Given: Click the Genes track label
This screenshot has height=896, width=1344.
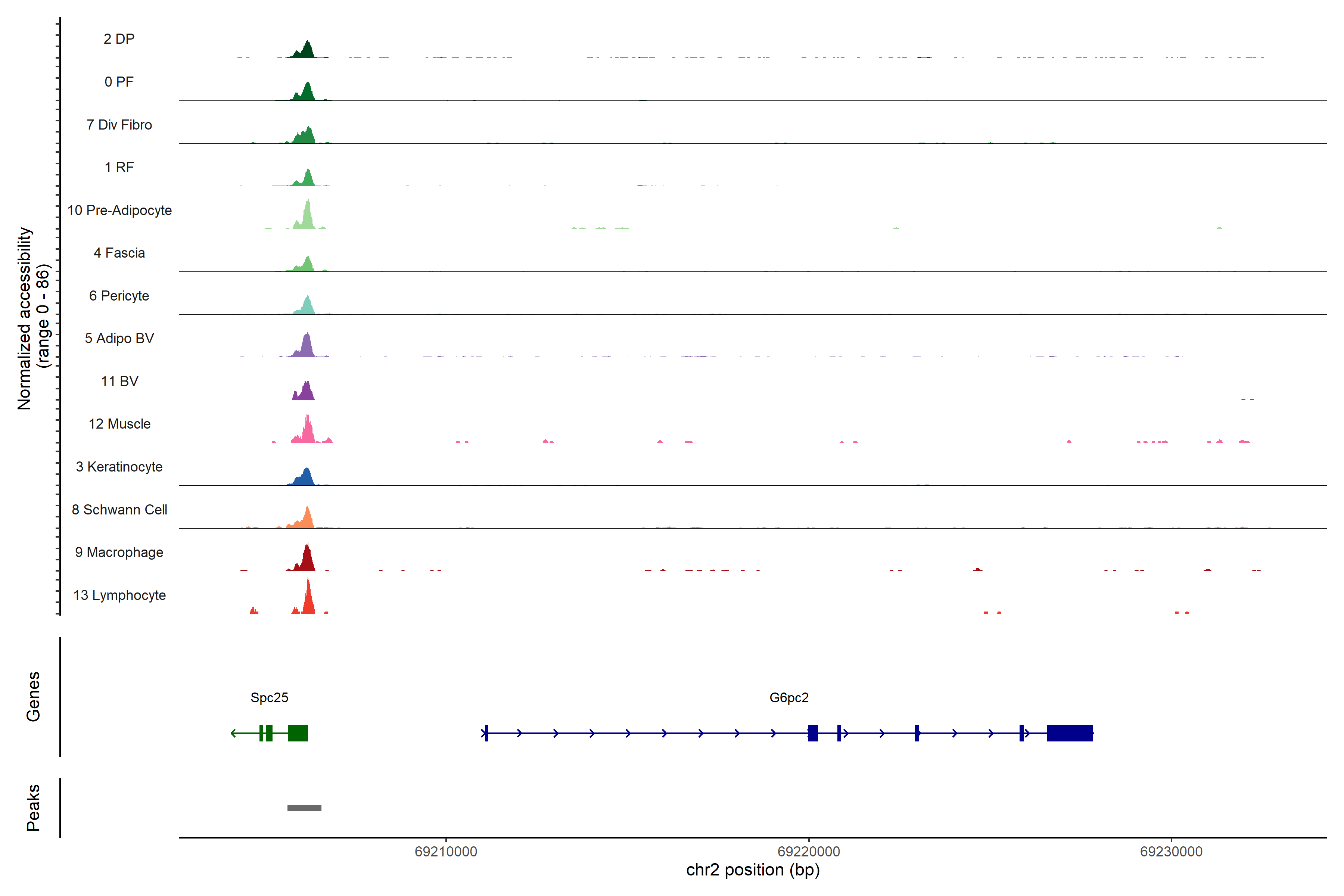Looking at the screenshot, I should click(33, 697).
